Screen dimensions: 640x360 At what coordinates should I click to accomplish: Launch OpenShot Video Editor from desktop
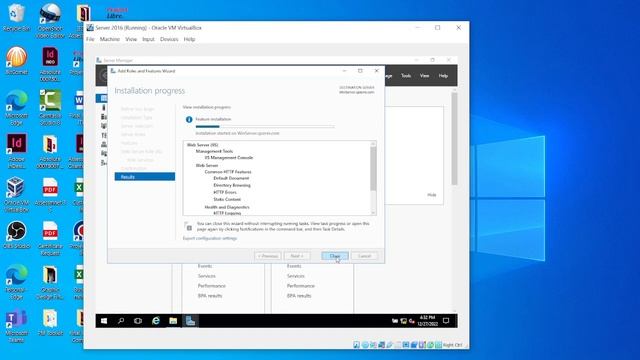point(50,20)
